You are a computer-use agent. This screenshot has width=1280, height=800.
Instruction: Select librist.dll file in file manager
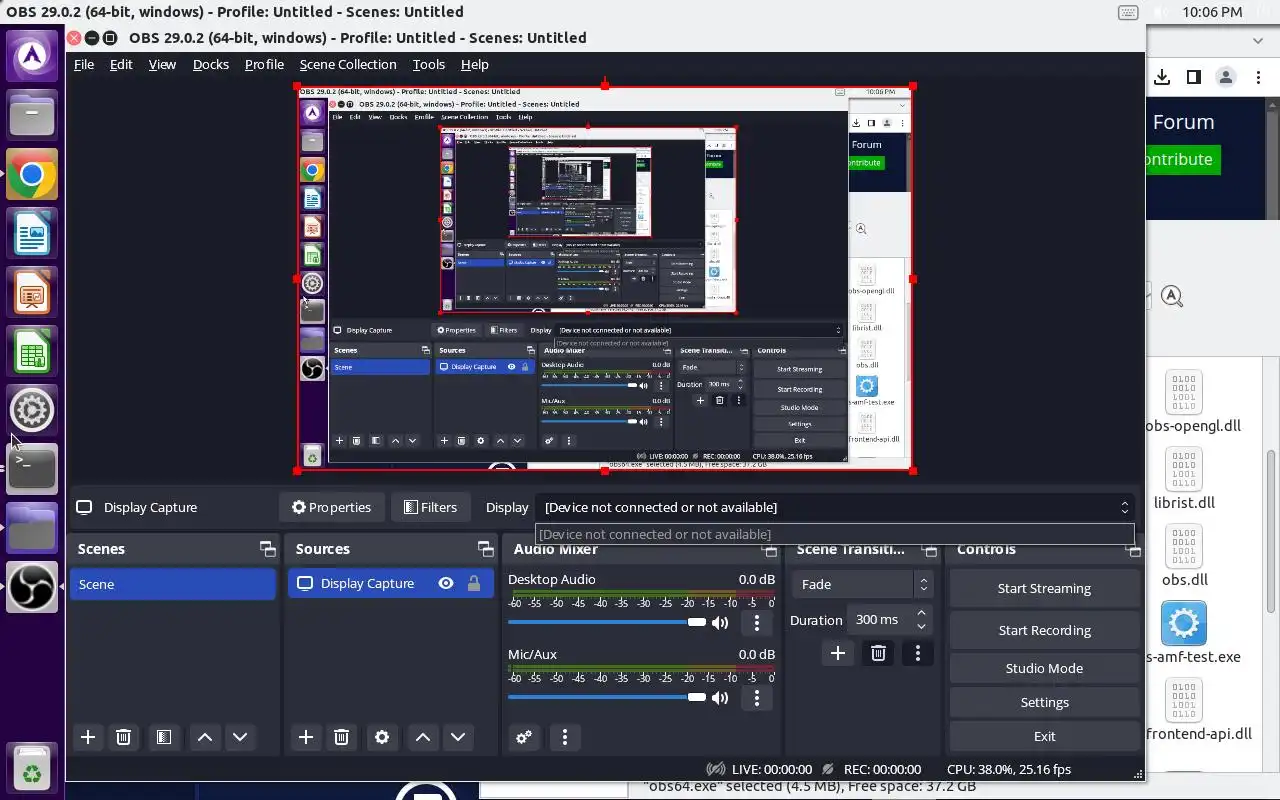(x=1184, y=479)
